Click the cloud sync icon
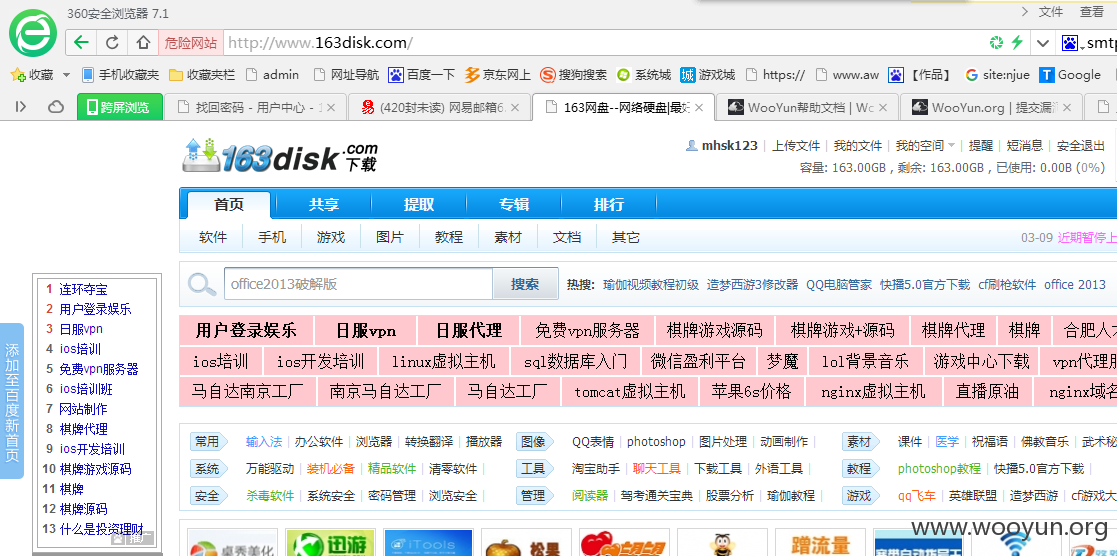Viewport: 1117px width, 556px height. (56, 107)
